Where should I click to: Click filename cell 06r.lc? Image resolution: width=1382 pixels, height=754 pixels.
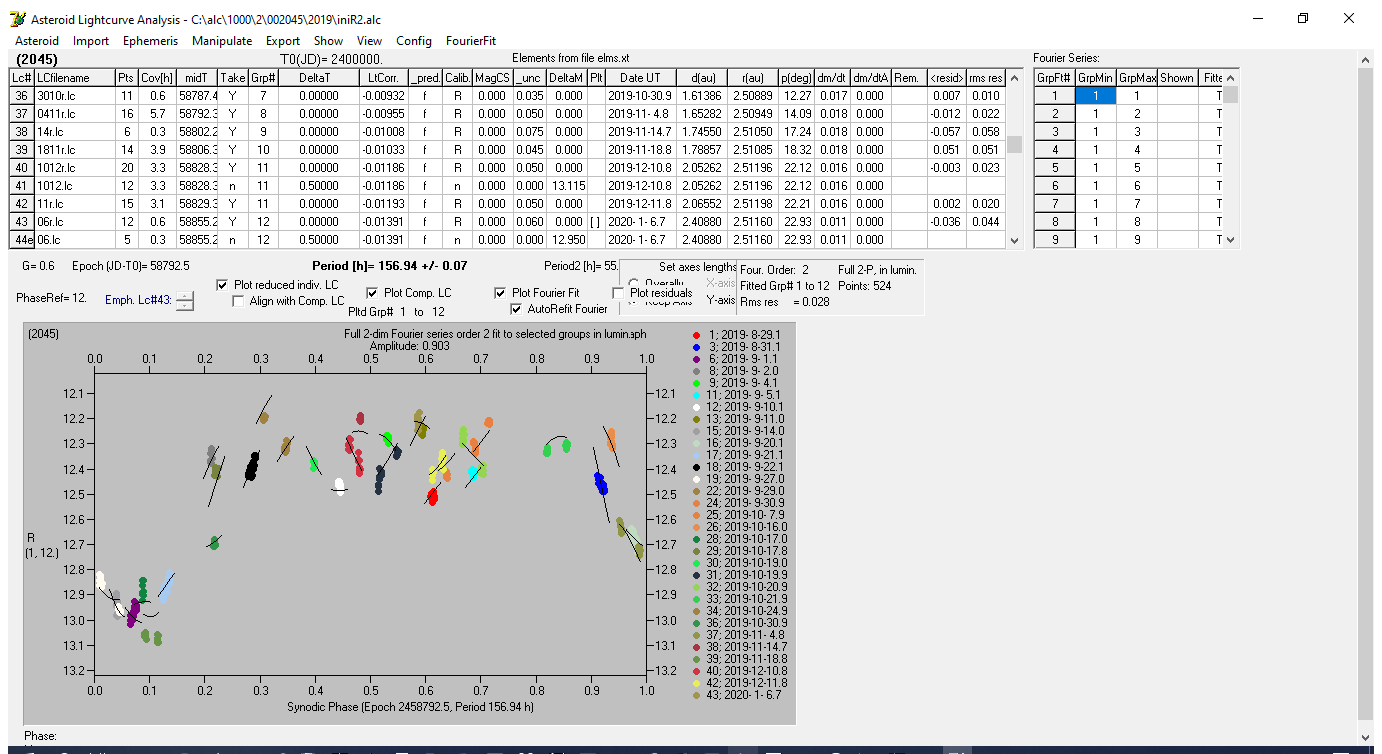(74, 222)
